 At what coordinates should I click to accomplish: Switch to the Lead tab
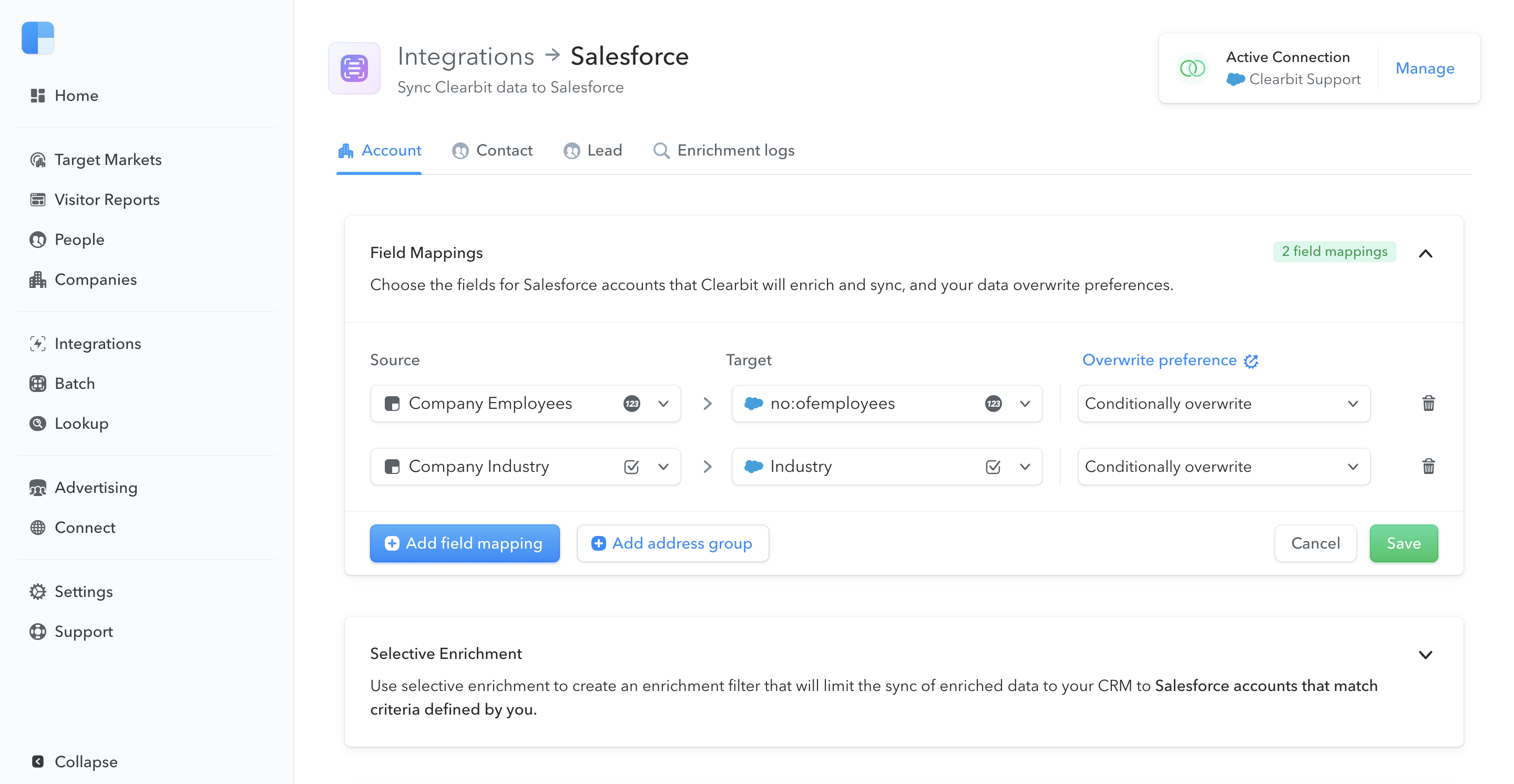click(593, 151)
